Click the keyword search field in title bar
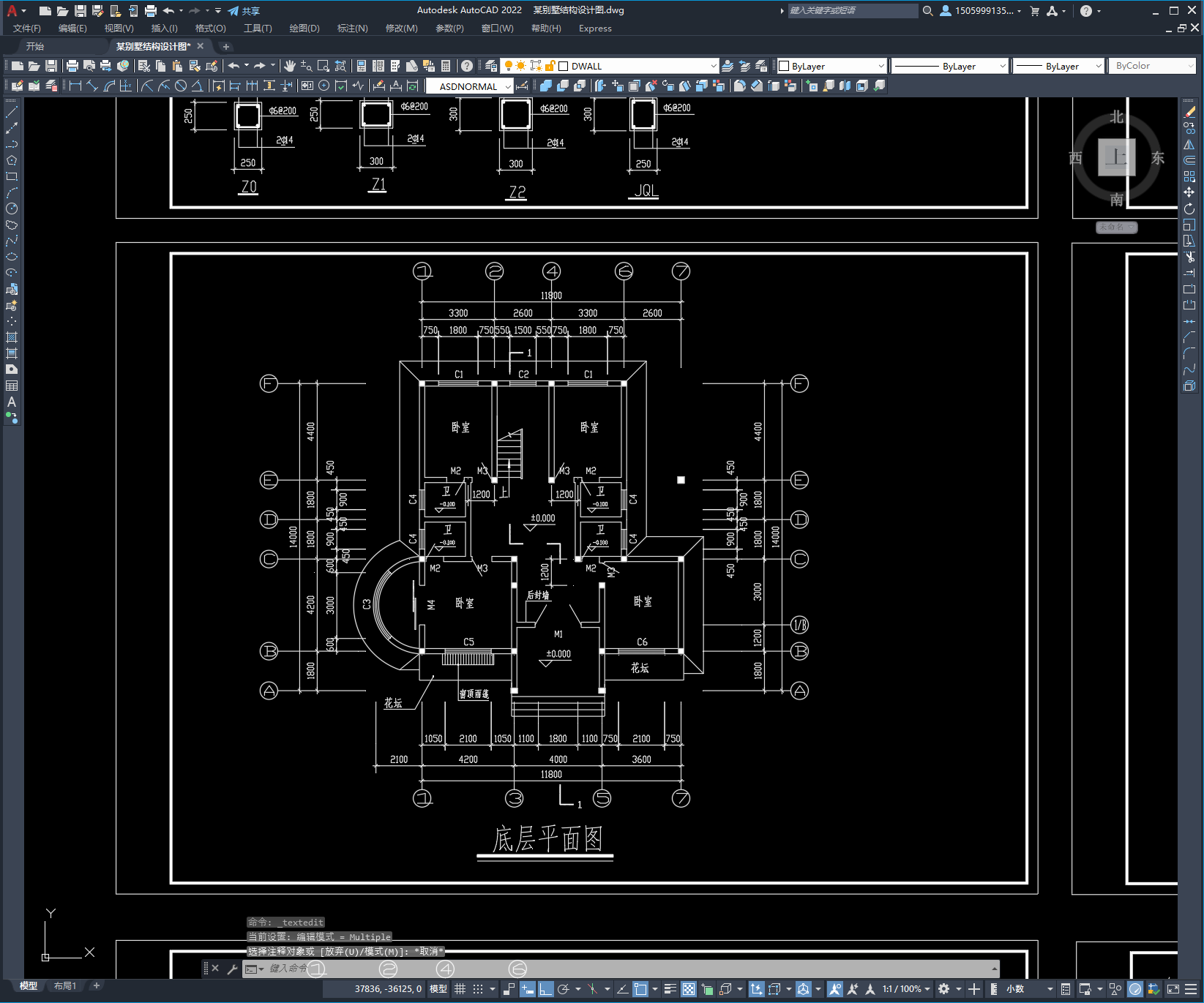 coord(853,11)
